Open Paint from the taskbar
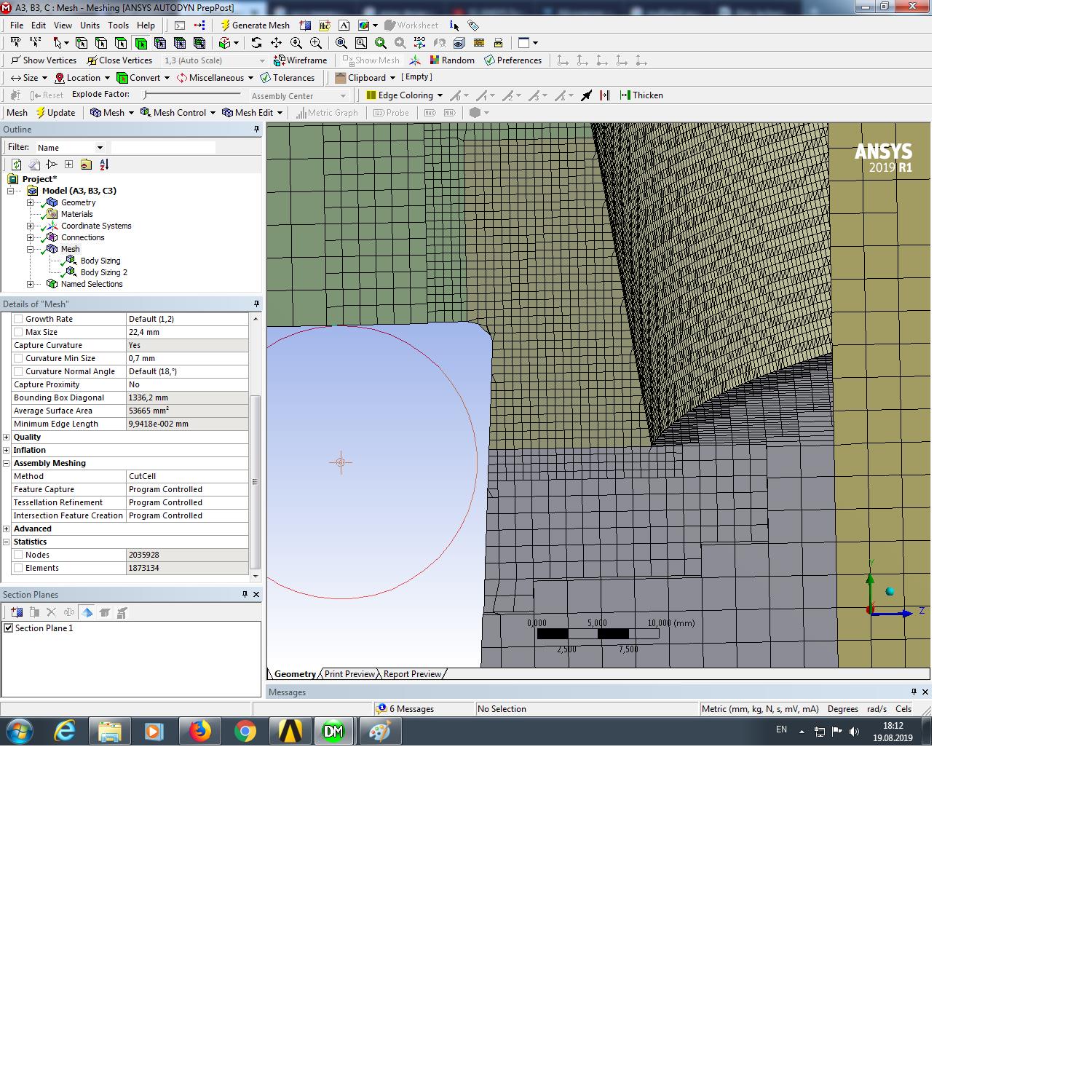The image size is (1092, 1092). (380, 731)
